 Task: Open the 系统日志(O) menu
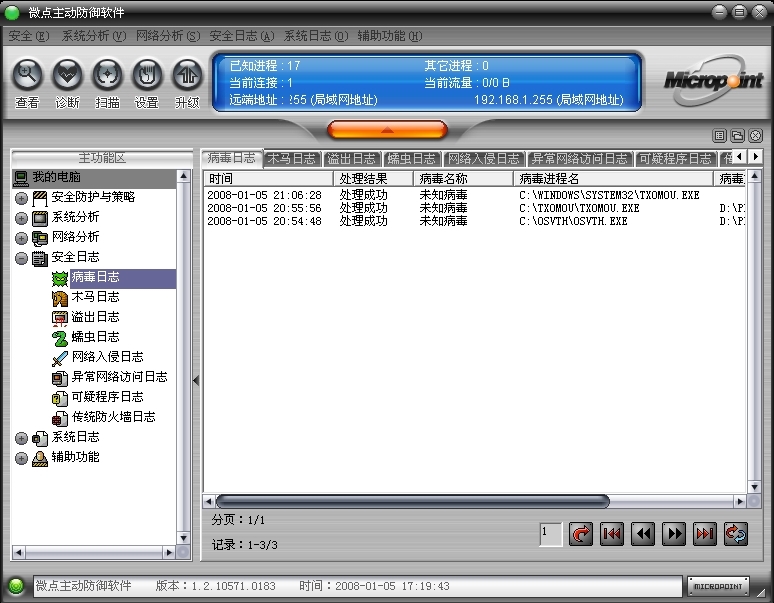[316, 36]
